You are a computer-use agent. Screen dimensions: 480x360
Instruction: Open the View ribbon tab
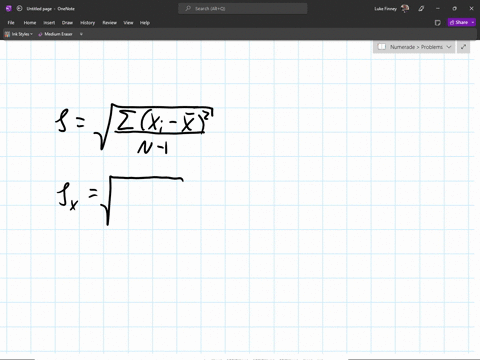pyautogui.click(x=128, y=23)
